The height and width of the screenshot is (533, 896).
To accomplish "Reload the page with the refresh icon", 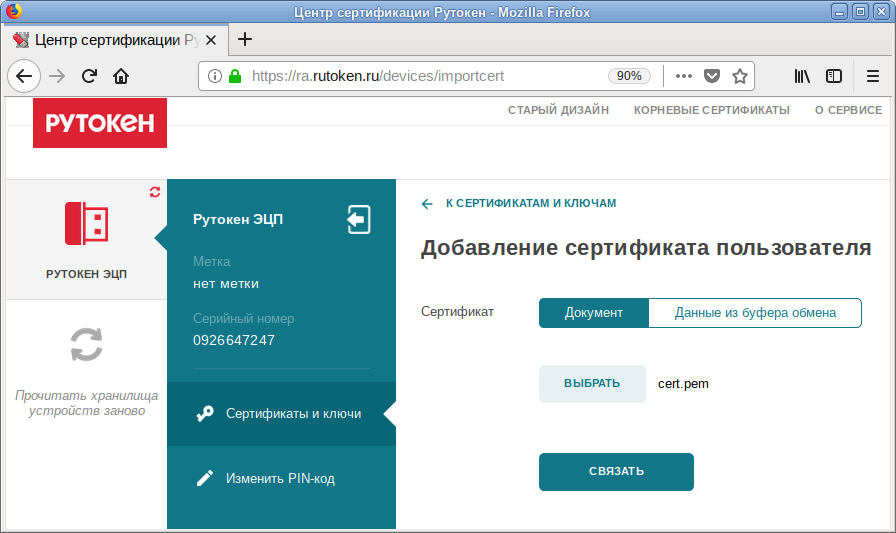I will pos(89,76).
